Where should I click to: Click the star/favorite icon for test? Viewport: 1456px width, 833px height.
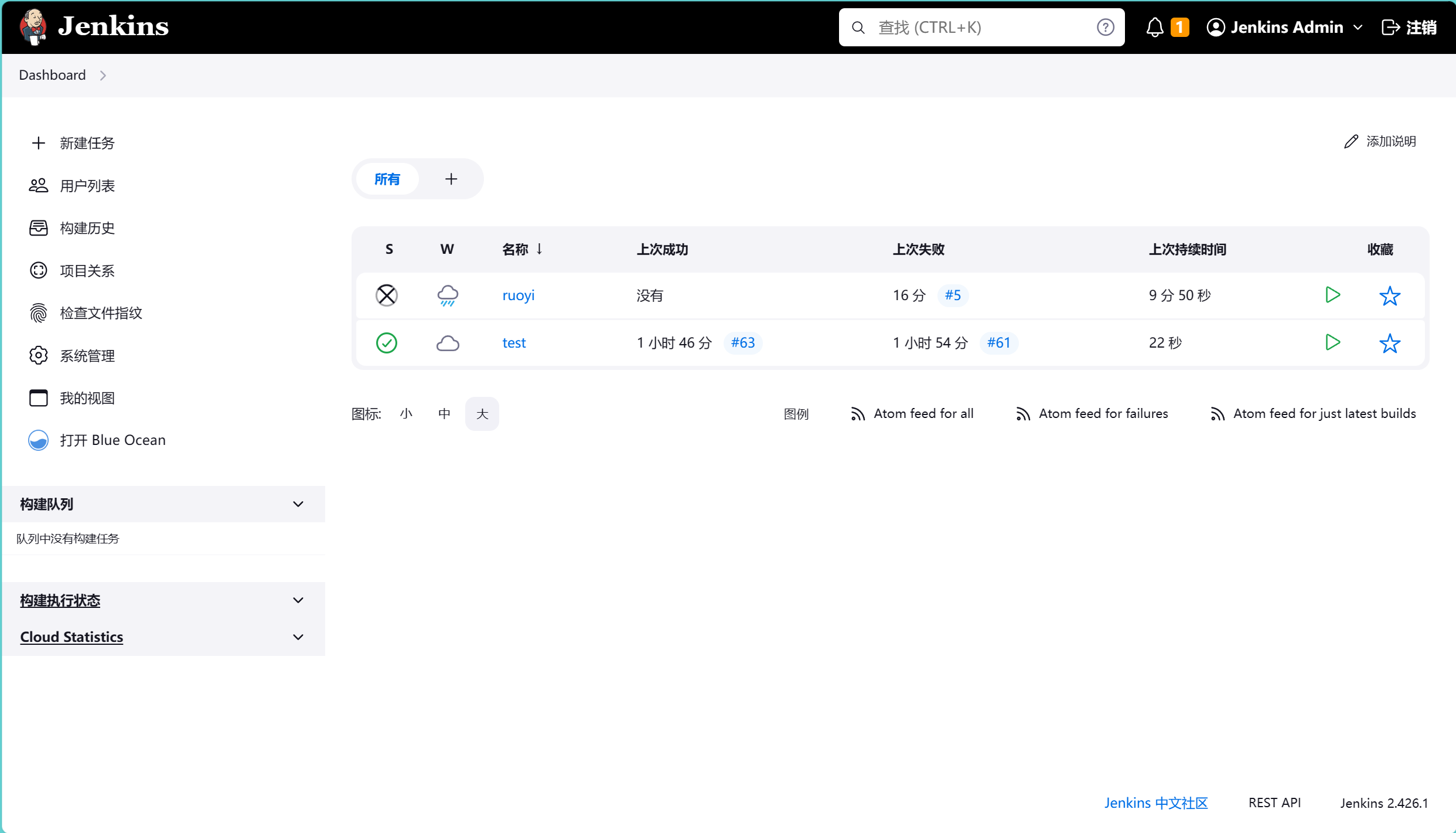[x=1390, y=342]
